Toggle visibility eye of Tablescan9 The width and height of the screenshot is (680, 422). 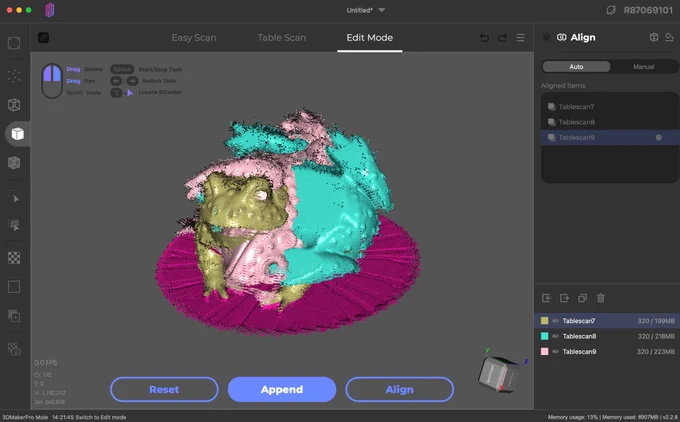coord(556,351)
